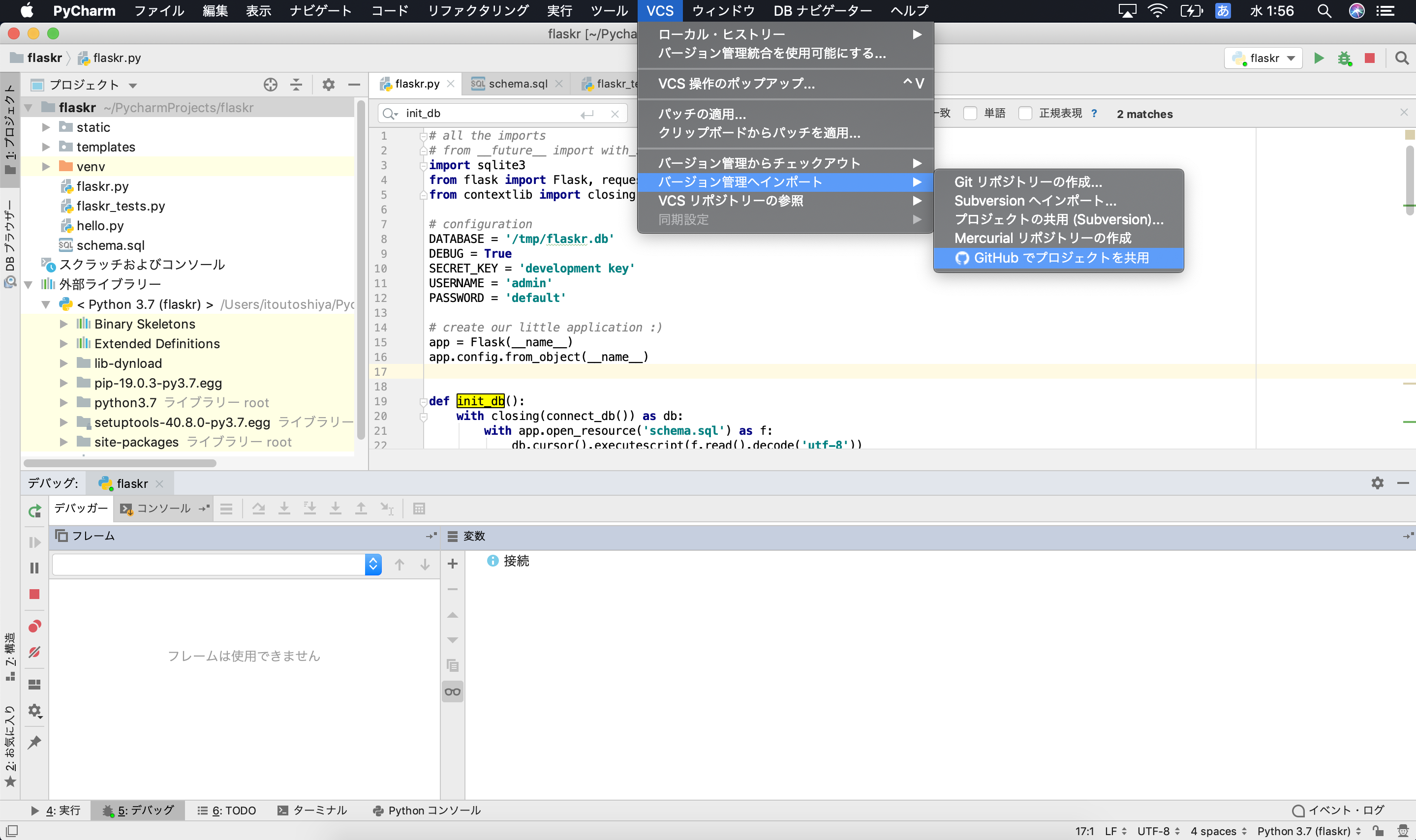Mute breakpoints using the crossed red circle icon

(x=34, y=652)
